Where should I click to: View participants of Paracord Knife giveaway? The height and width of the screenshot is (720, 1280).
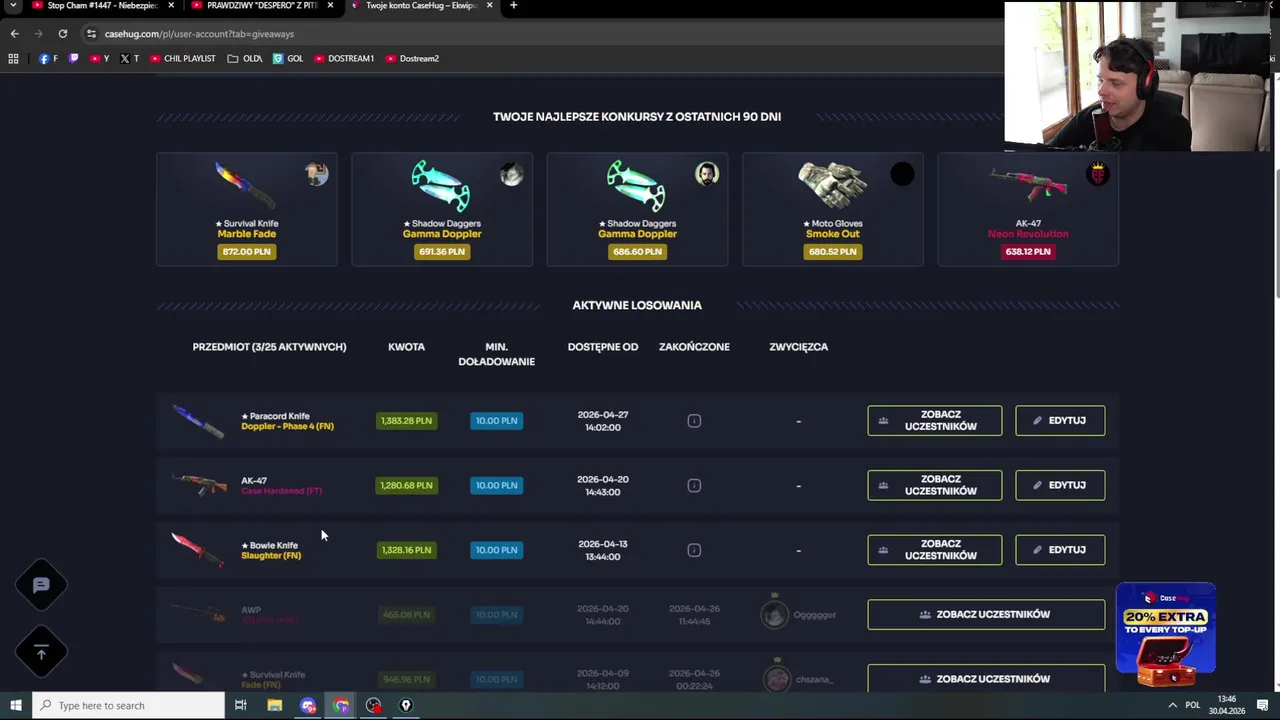(x=934, y=421)
